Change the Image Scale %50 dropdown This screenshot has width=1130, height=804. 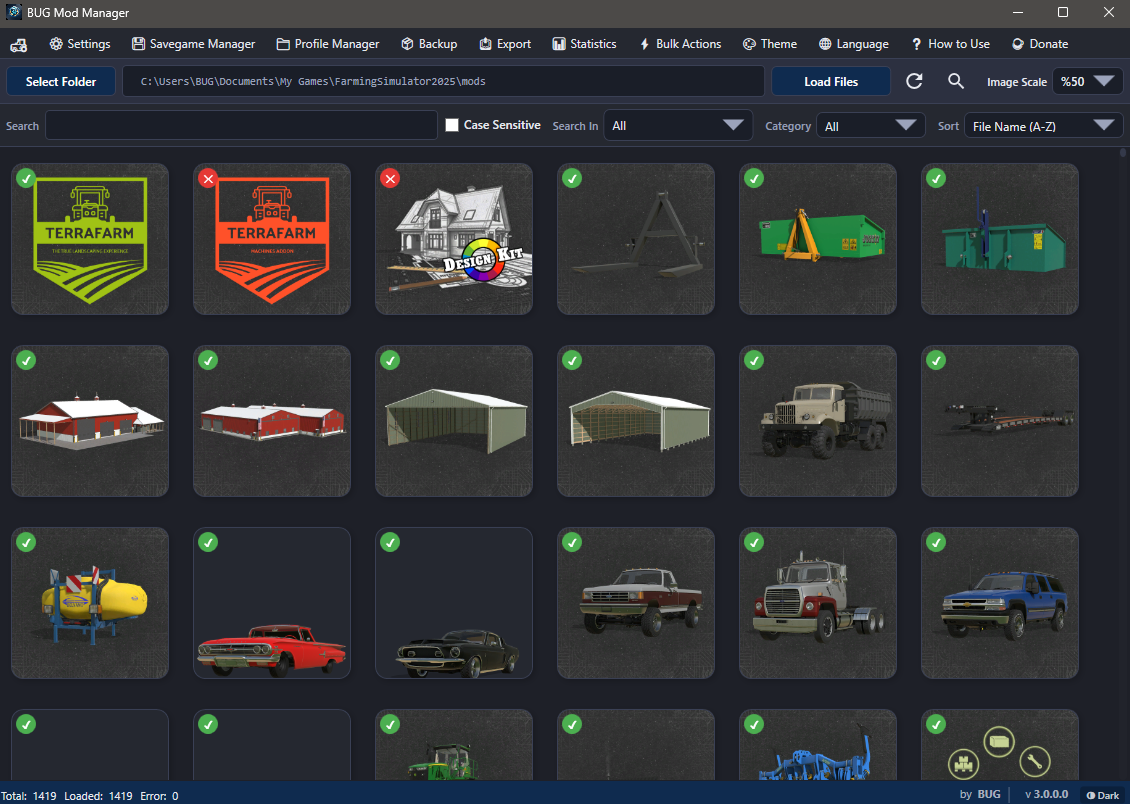point(1087,82)
